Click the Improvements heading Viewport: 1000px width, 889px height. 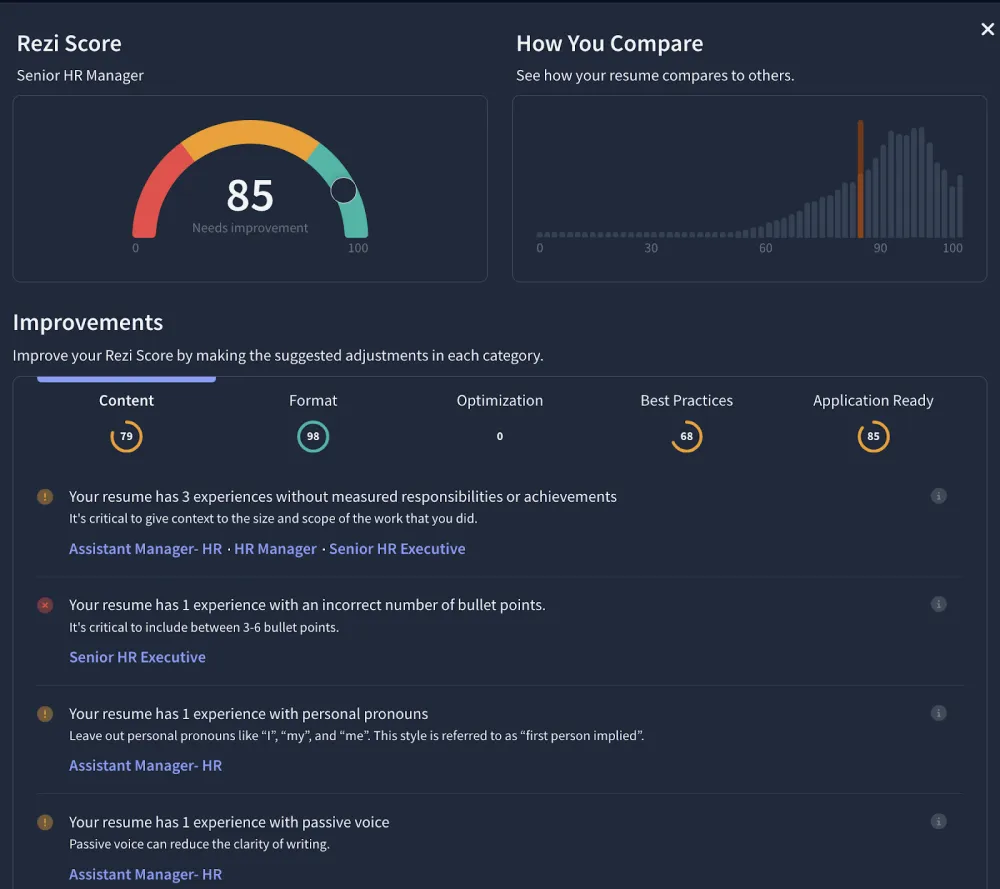88,323
